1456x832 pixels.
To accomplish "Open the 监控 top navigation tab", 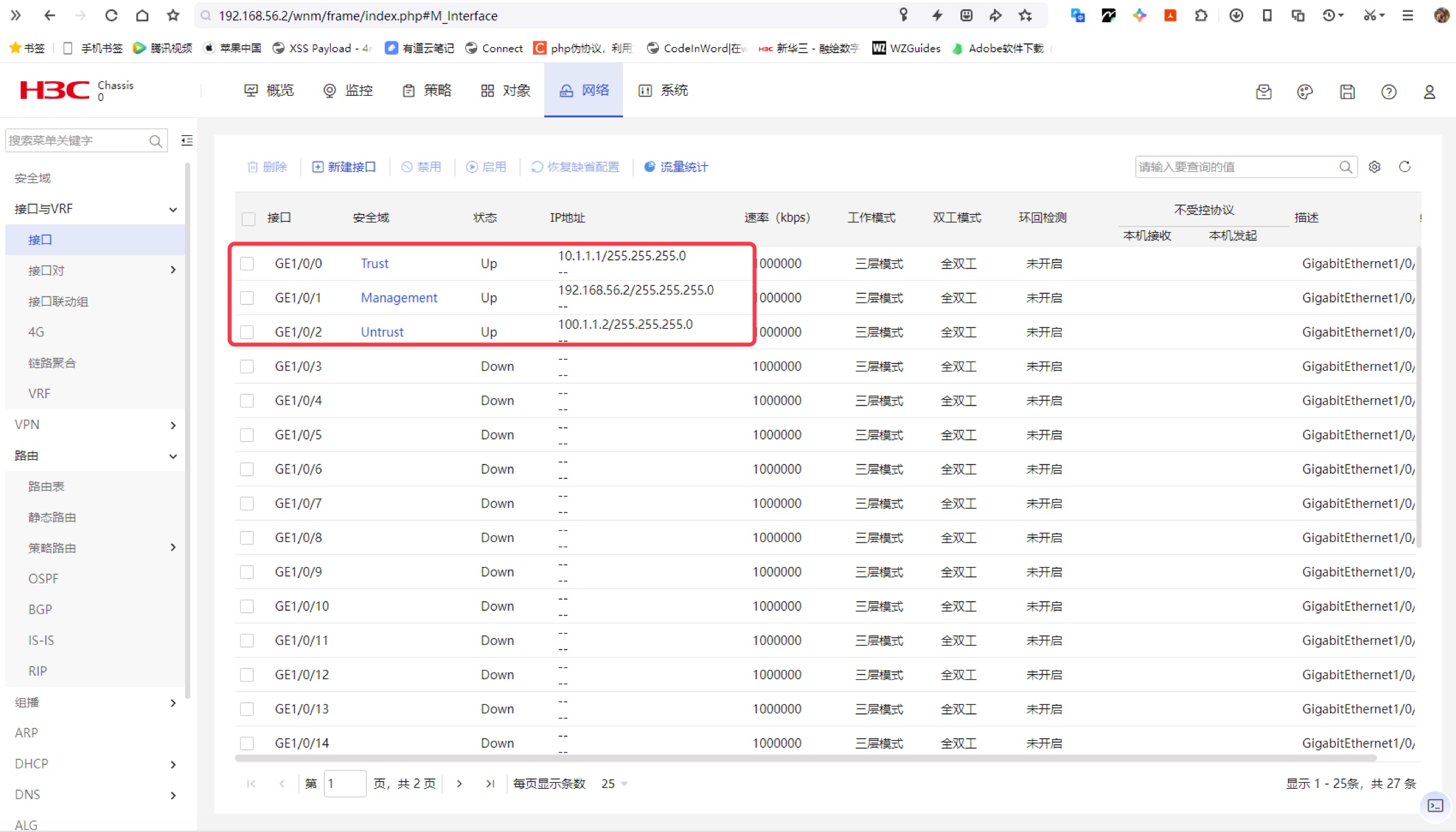I will 348,91.
